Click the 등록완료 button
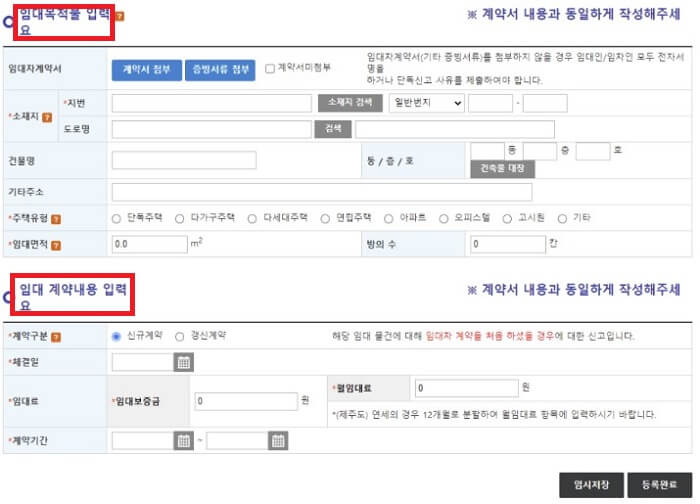 point(660,485)
